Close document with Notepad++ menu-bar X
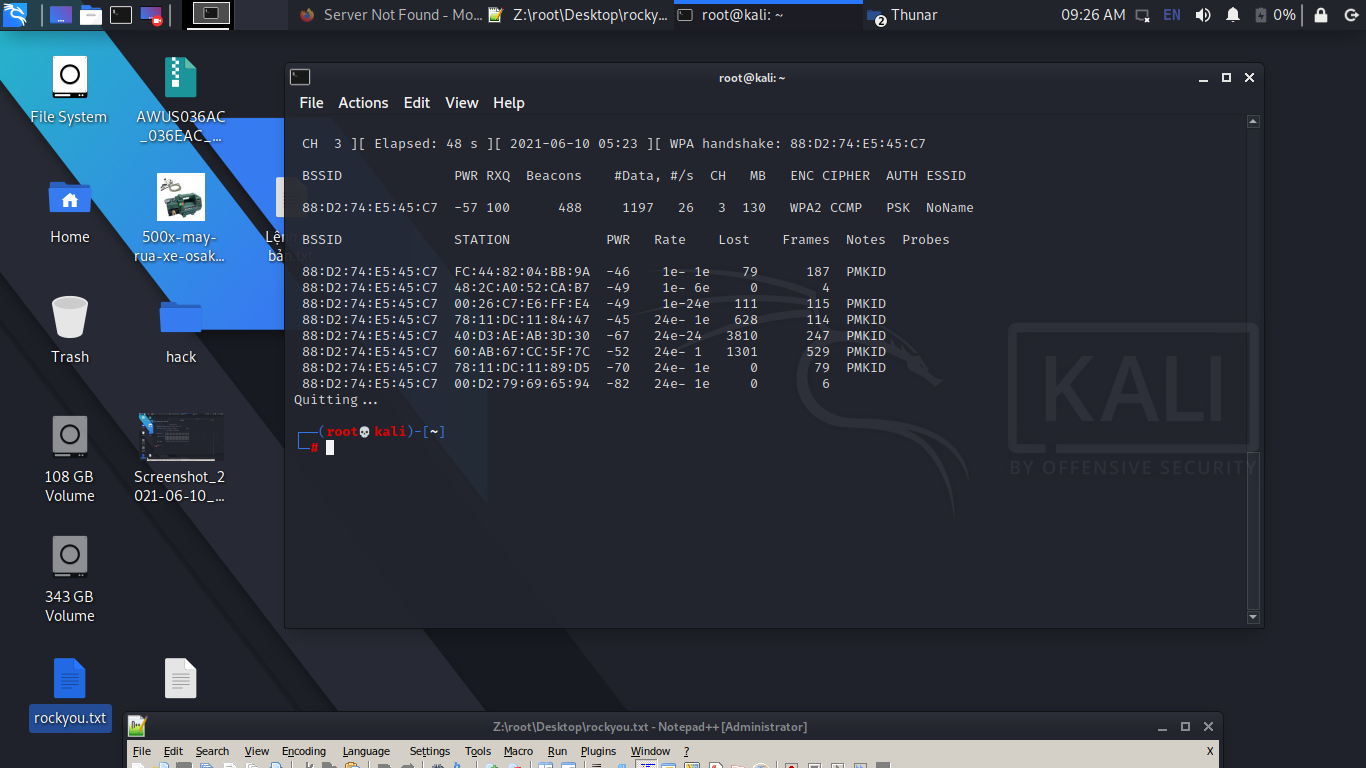This screenshot has height=768, width=1366. coord(1210,751)
